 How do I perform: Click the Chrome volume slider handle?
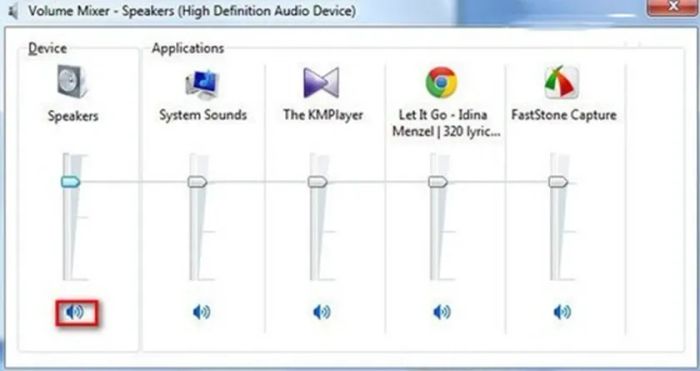tap(438, 182)
